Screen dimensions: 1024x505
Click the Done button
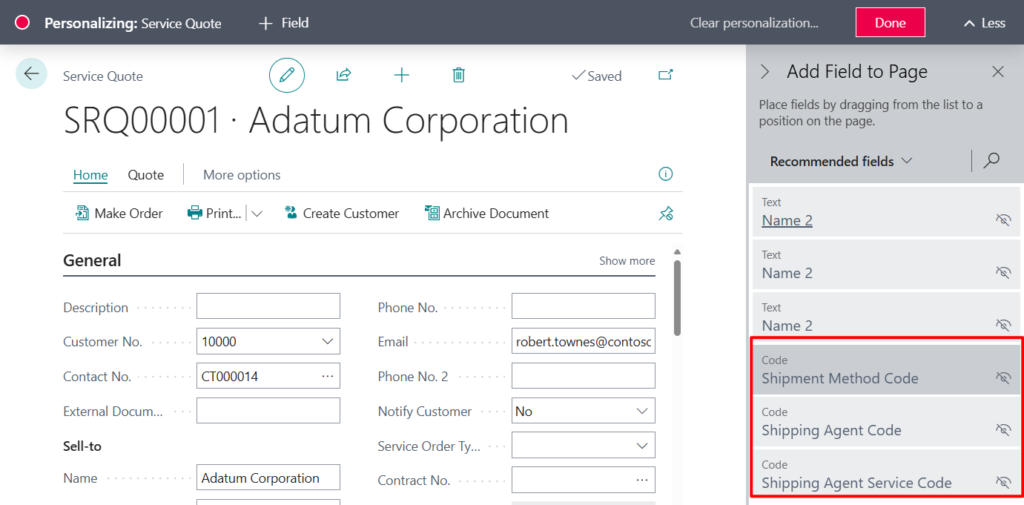click(889, 23)
